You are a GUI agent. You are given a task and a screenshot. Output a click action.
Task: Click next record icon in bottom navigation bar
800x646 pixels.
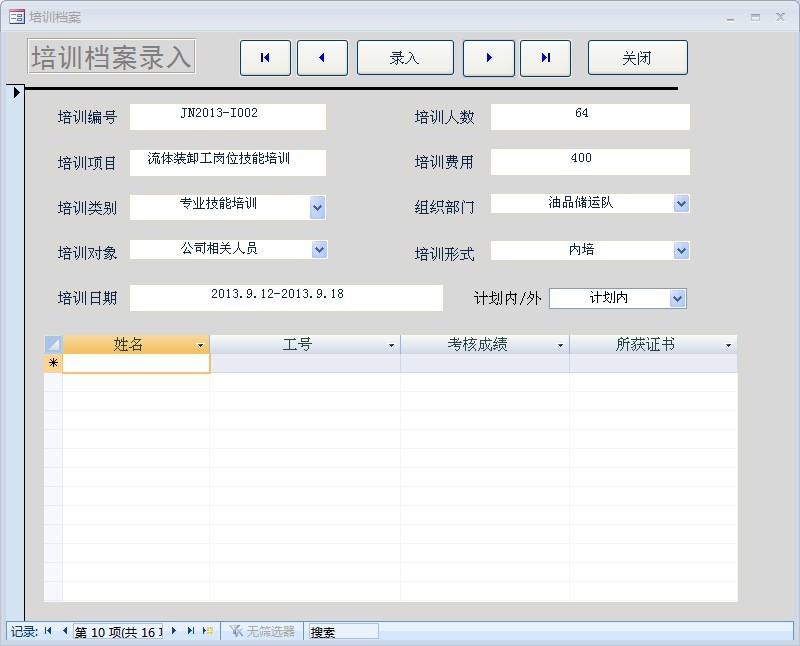[174, 631]
